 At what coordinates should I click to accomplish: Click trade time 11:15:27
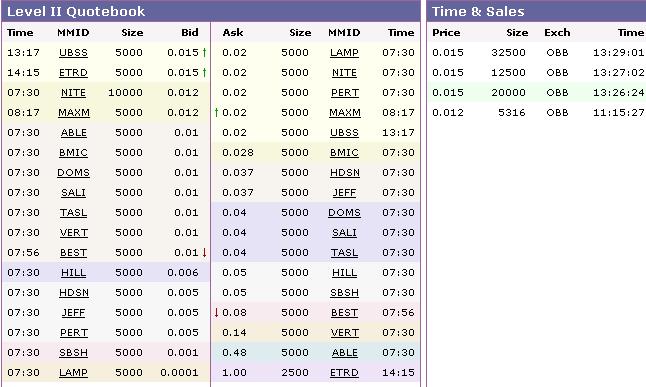619,113
